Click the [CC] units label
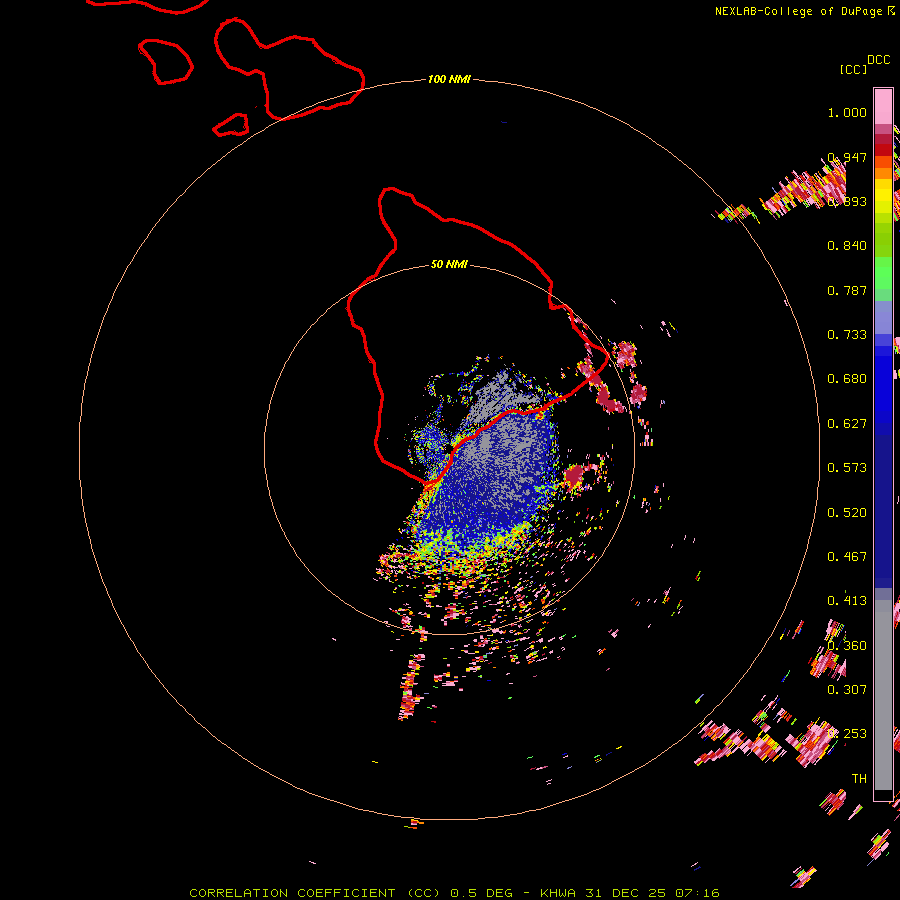The width and height of the screenshot is (900, 900). (854, 69)
